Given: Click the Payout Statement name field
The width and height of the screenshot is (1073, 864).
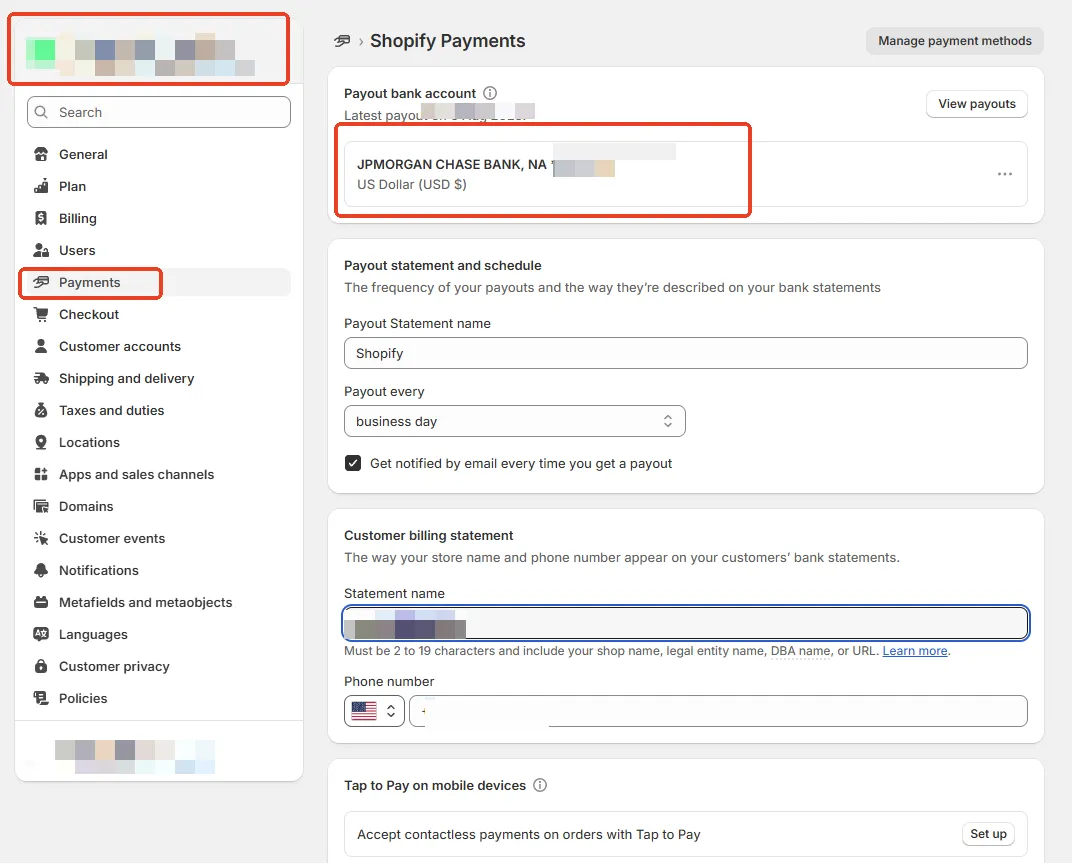Looking at the screenshot, I should pyautogui.click(x=685, y=354).
